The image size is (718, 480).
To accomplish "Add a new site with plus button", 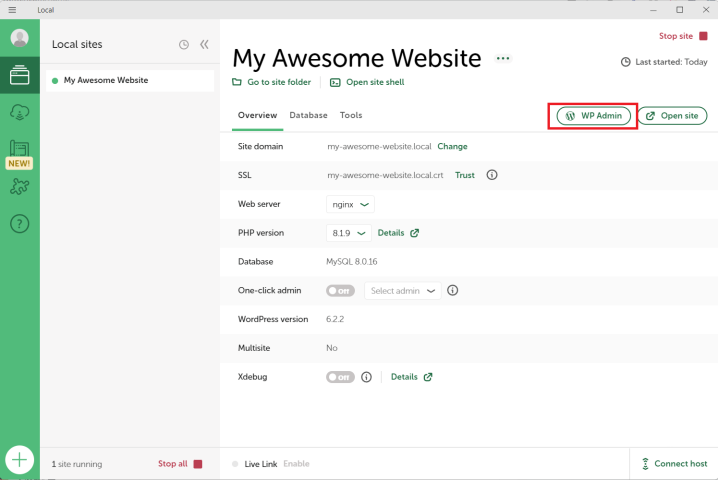I will click(x=20, y=459).
